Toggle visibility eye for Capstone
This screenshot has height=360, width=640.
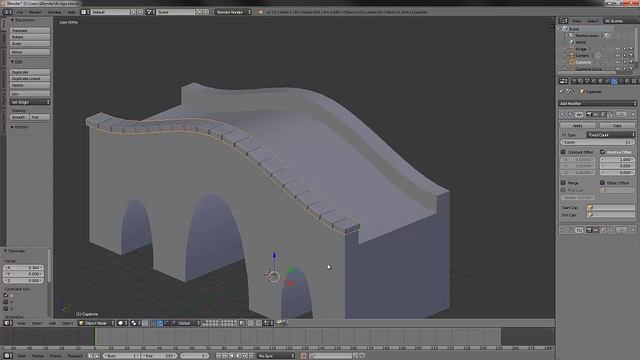[618, 62]
